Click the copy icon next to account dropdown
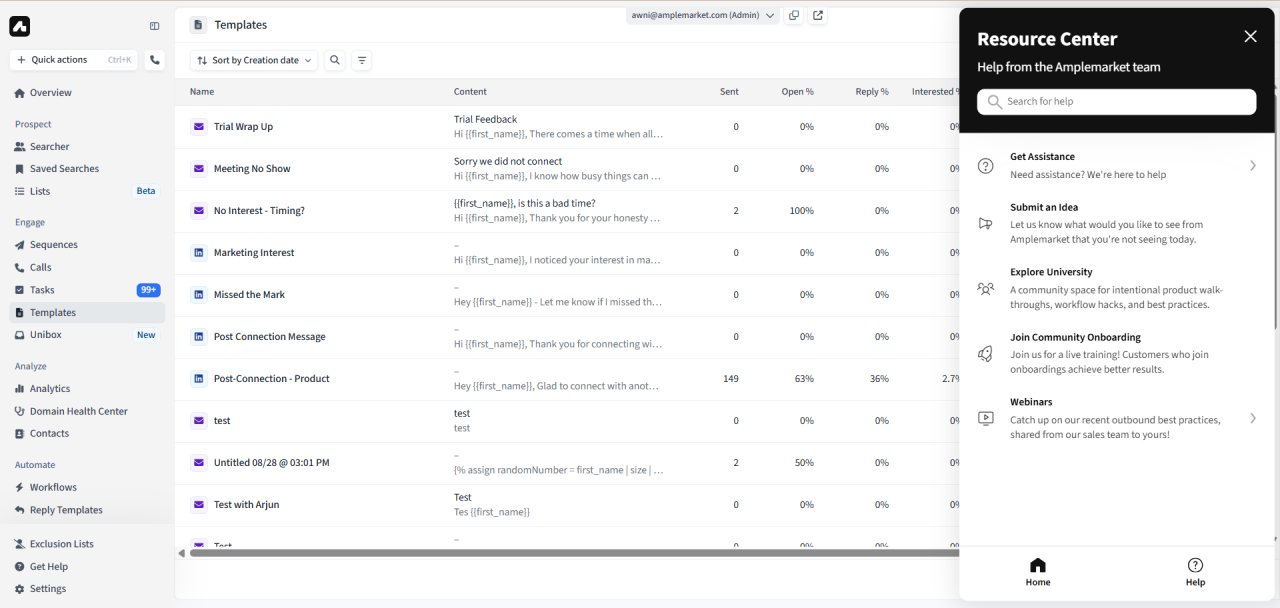Image resolution: width=1280 pixels, height=608 pixels. (x=794, y=15)
